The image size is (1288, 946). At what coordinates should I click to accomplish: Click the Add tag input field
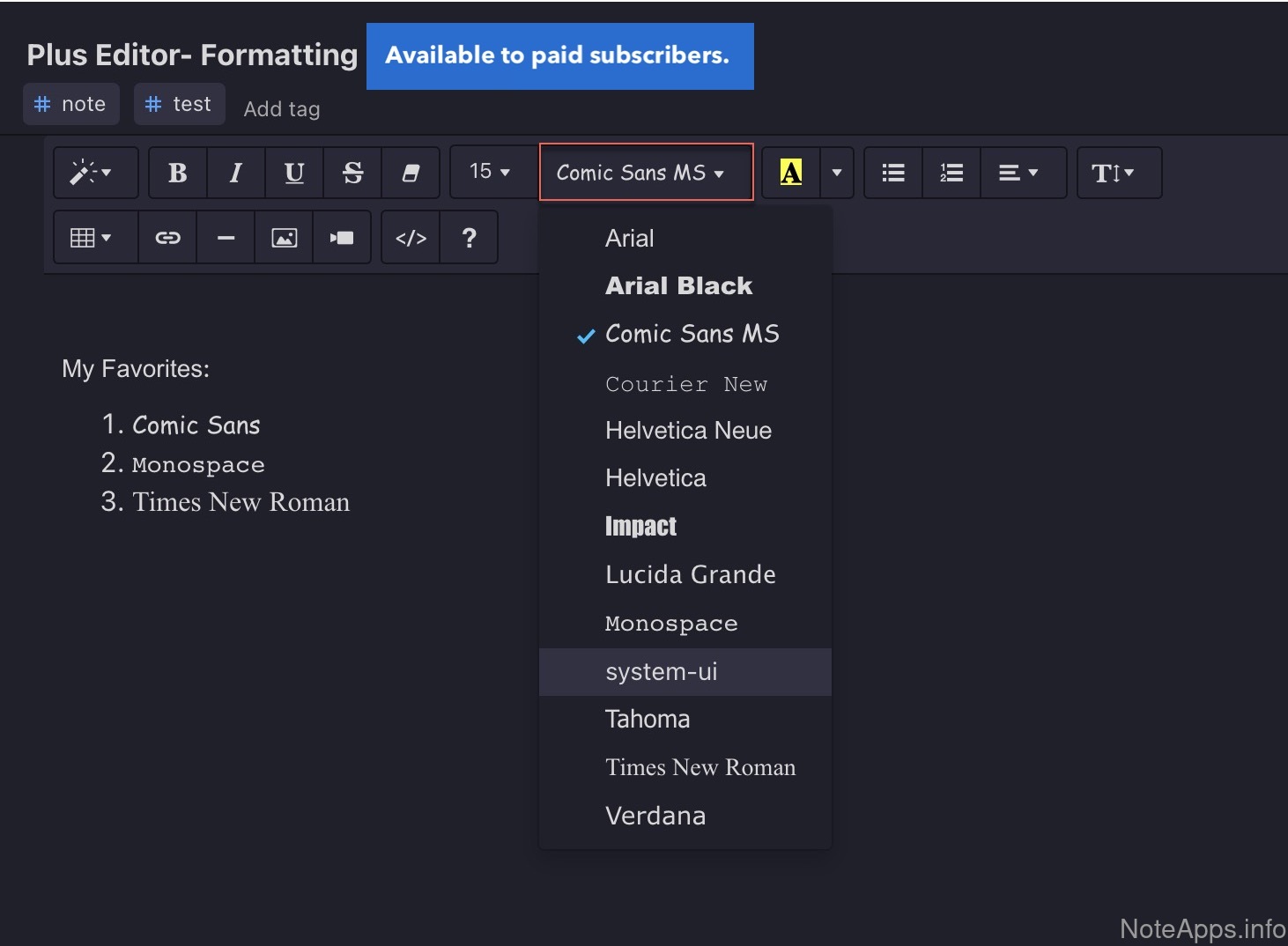coord(282,109)
